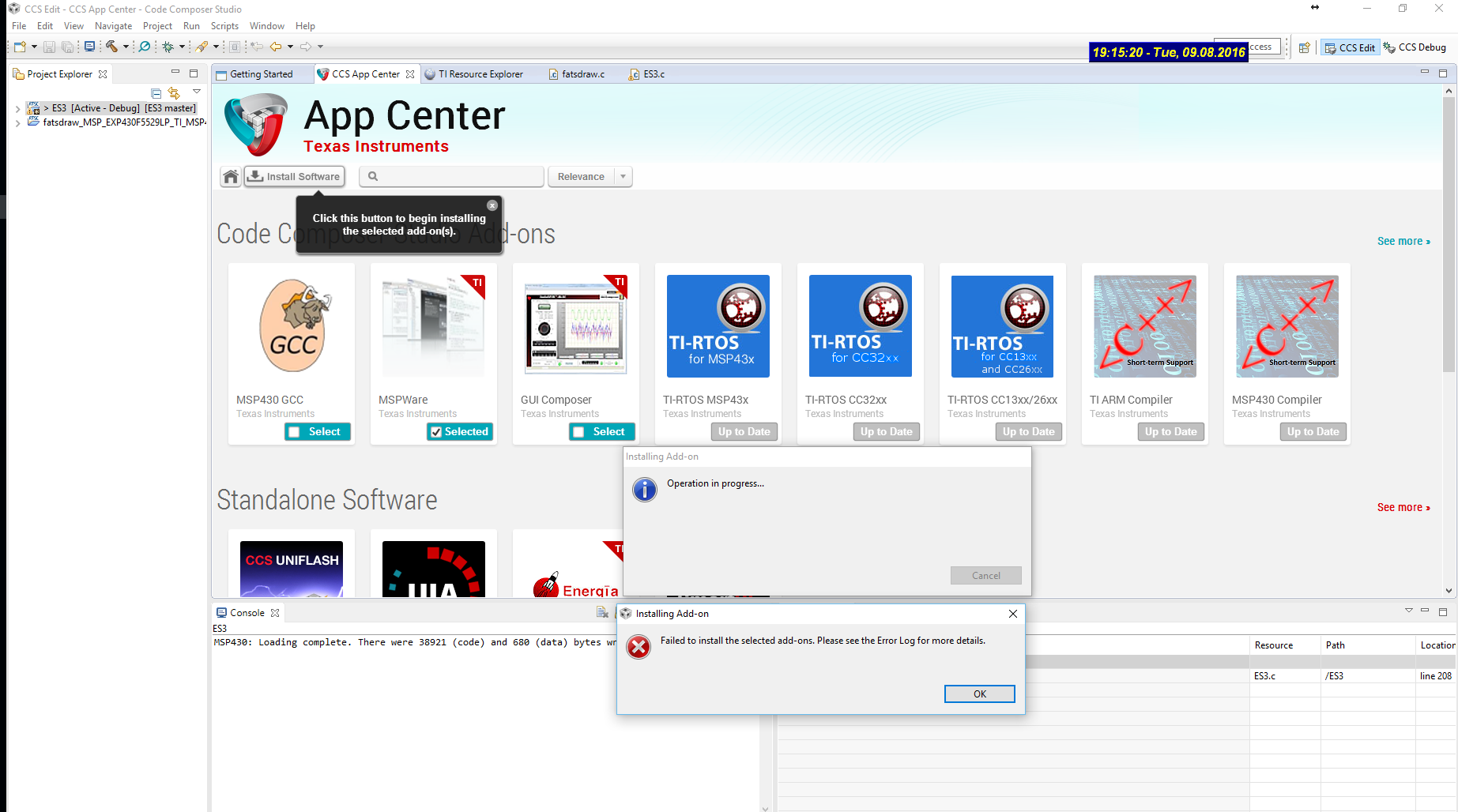The height and width of the screenshot is (812, 1458).
Task: Open the File menu
Action: (x=19, y=26)
